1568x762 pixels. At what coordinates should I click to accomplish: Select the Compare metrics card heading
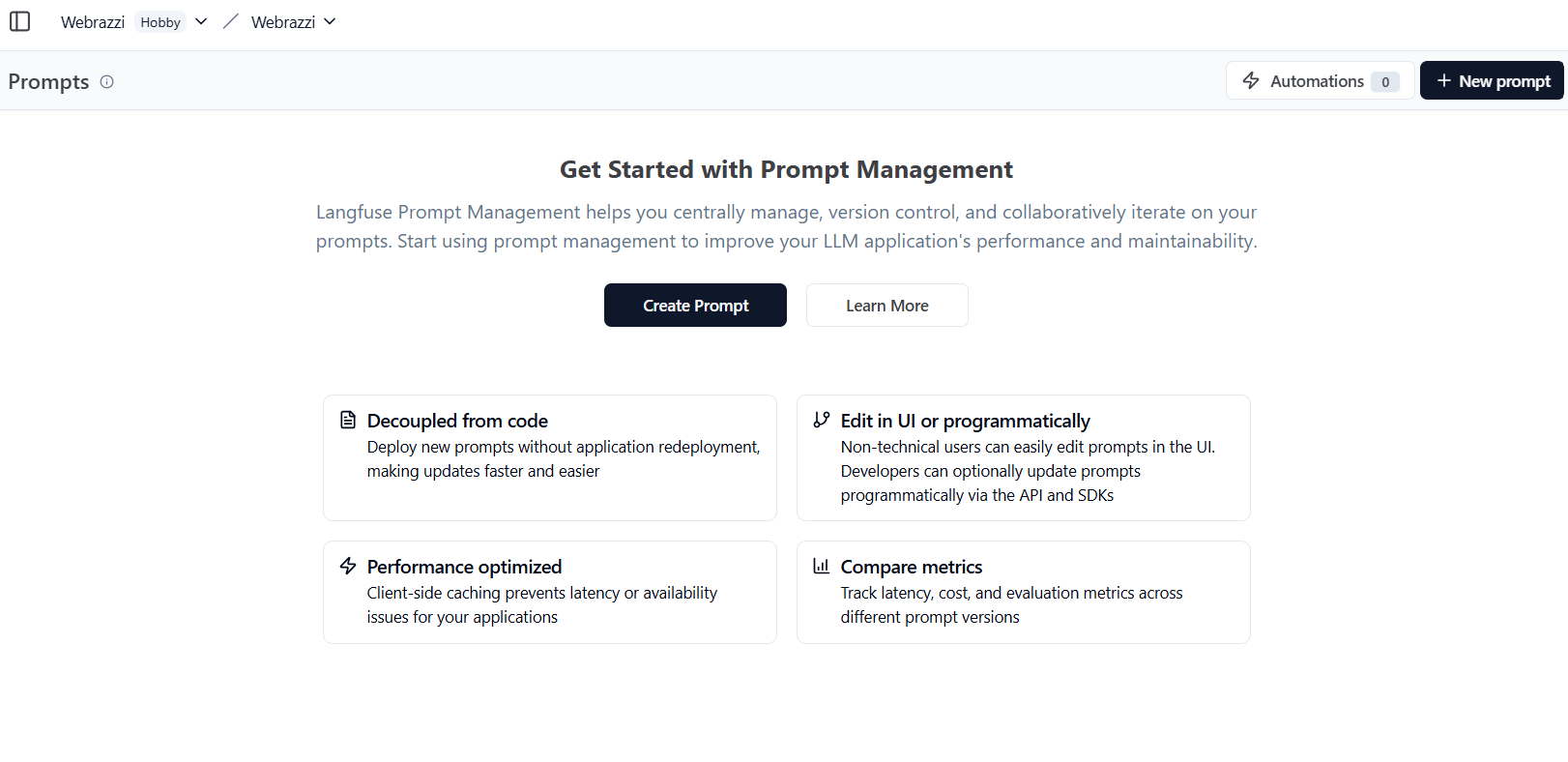click(x=911, y=567)
